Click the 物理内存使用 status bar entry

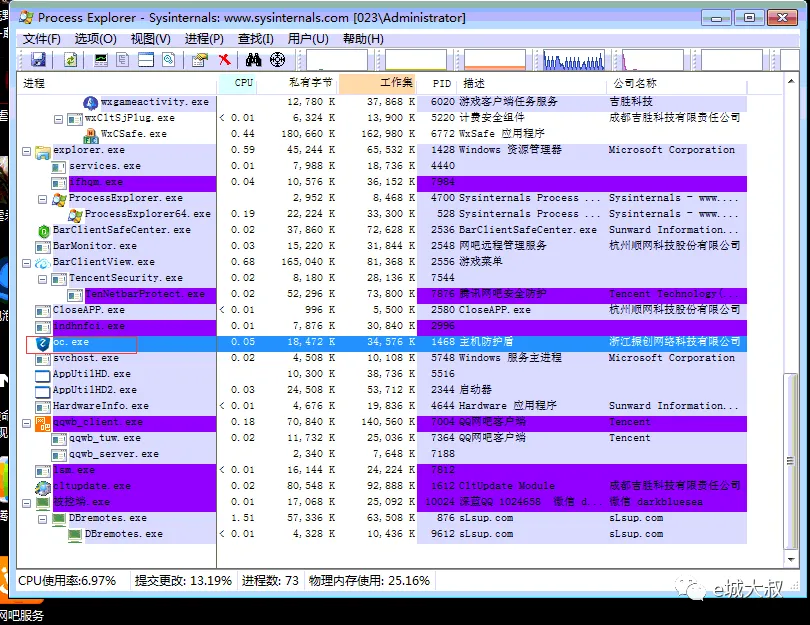coord(369,581)
